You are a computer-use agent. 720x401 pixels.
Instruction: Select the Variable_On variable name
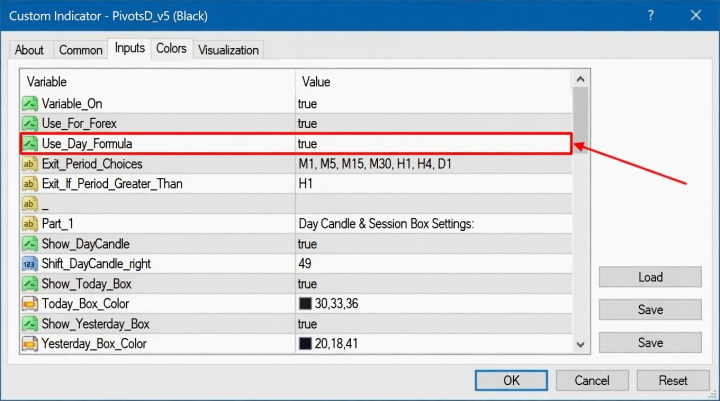pos(72,104)
